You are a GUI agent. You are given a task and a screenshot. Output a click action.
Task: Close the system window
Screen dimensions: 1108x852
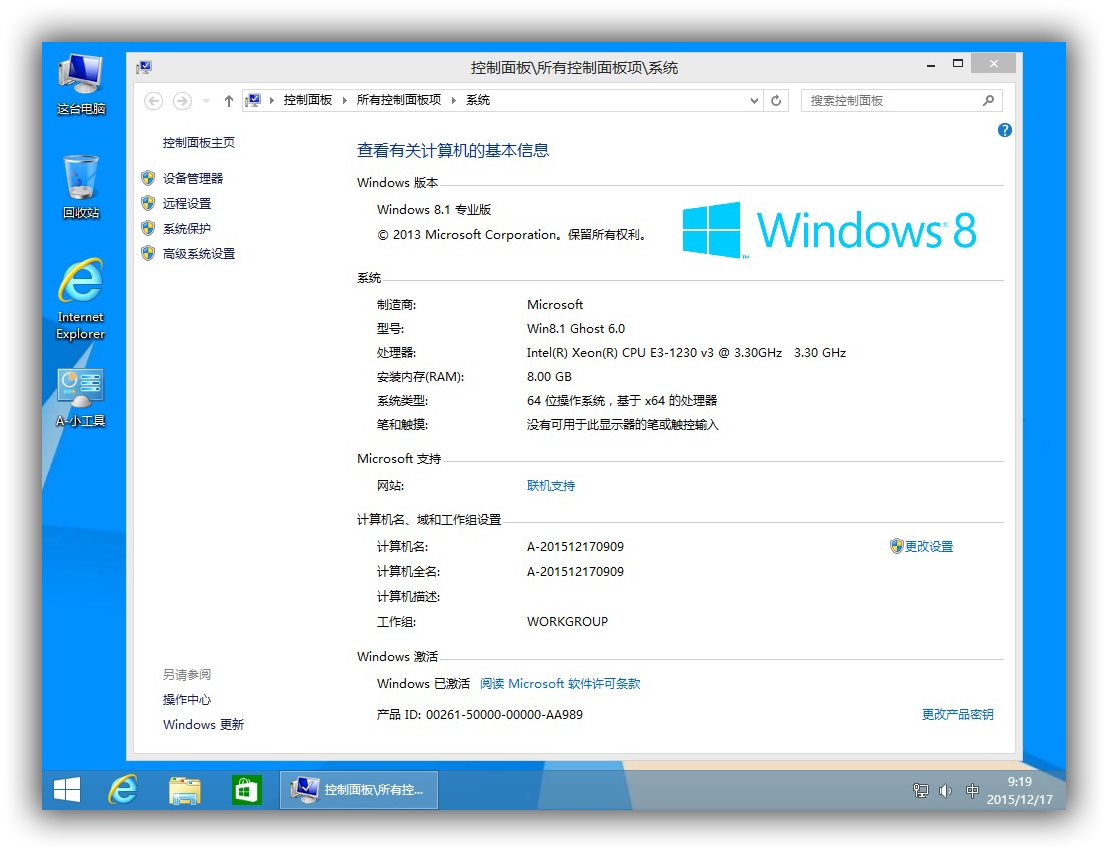click(994, 64)
